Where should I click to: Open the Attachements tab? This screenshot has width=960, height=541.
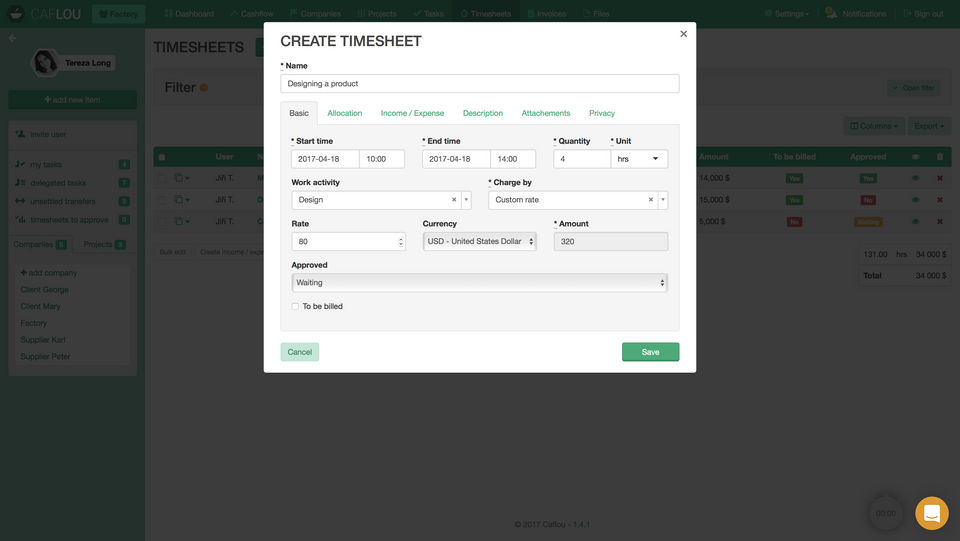point(546,113)
